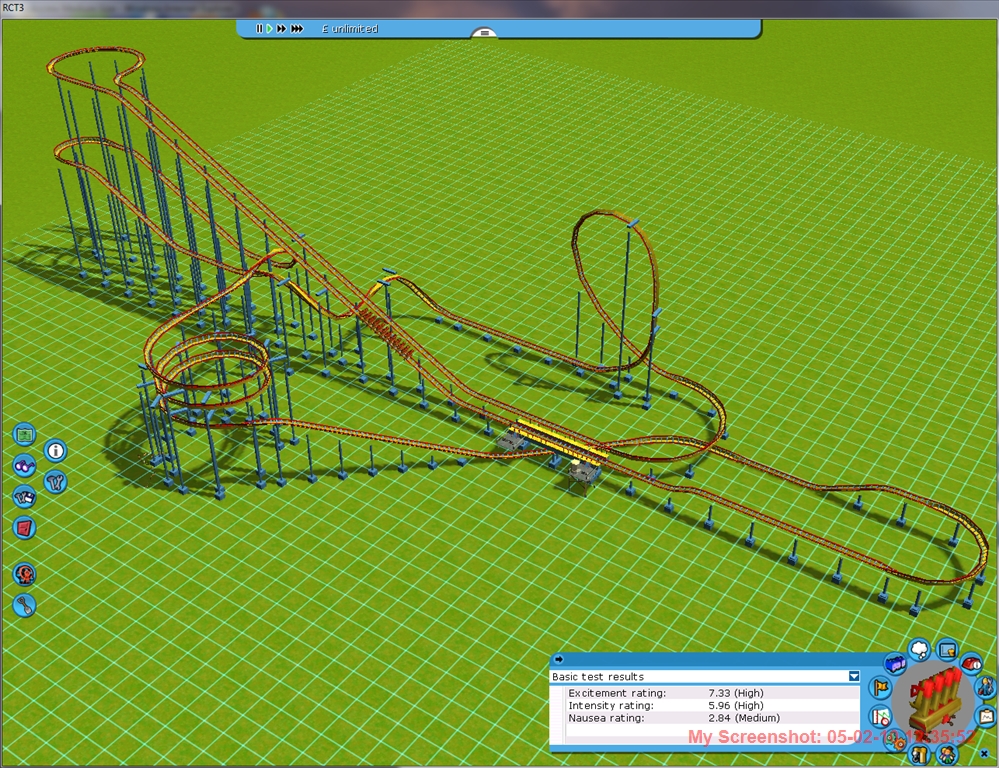Click the £ unlimited money display
This screenshot has height=768, width=999.
(350, 29)
